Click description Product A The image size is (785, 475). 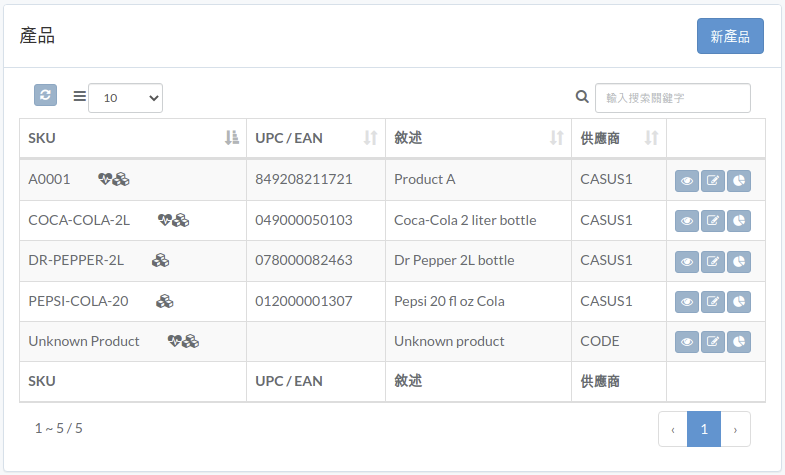click(425, 179)
